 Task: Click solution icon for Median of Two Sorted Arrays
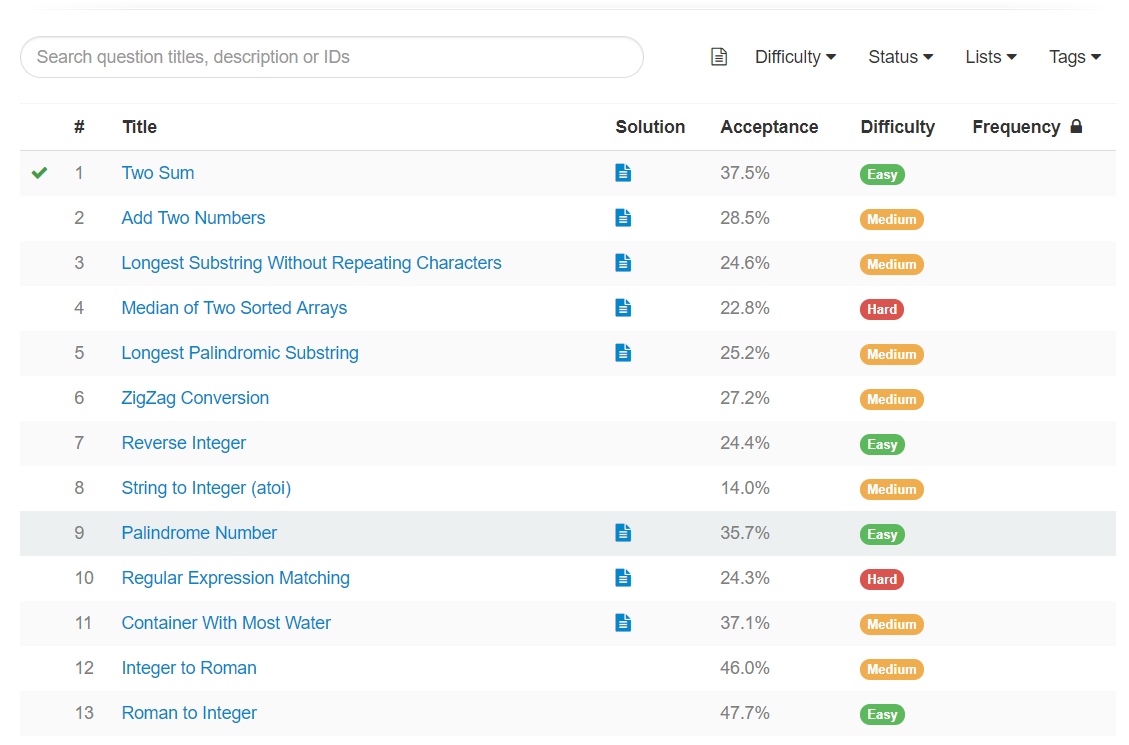[x=623, y=308]
